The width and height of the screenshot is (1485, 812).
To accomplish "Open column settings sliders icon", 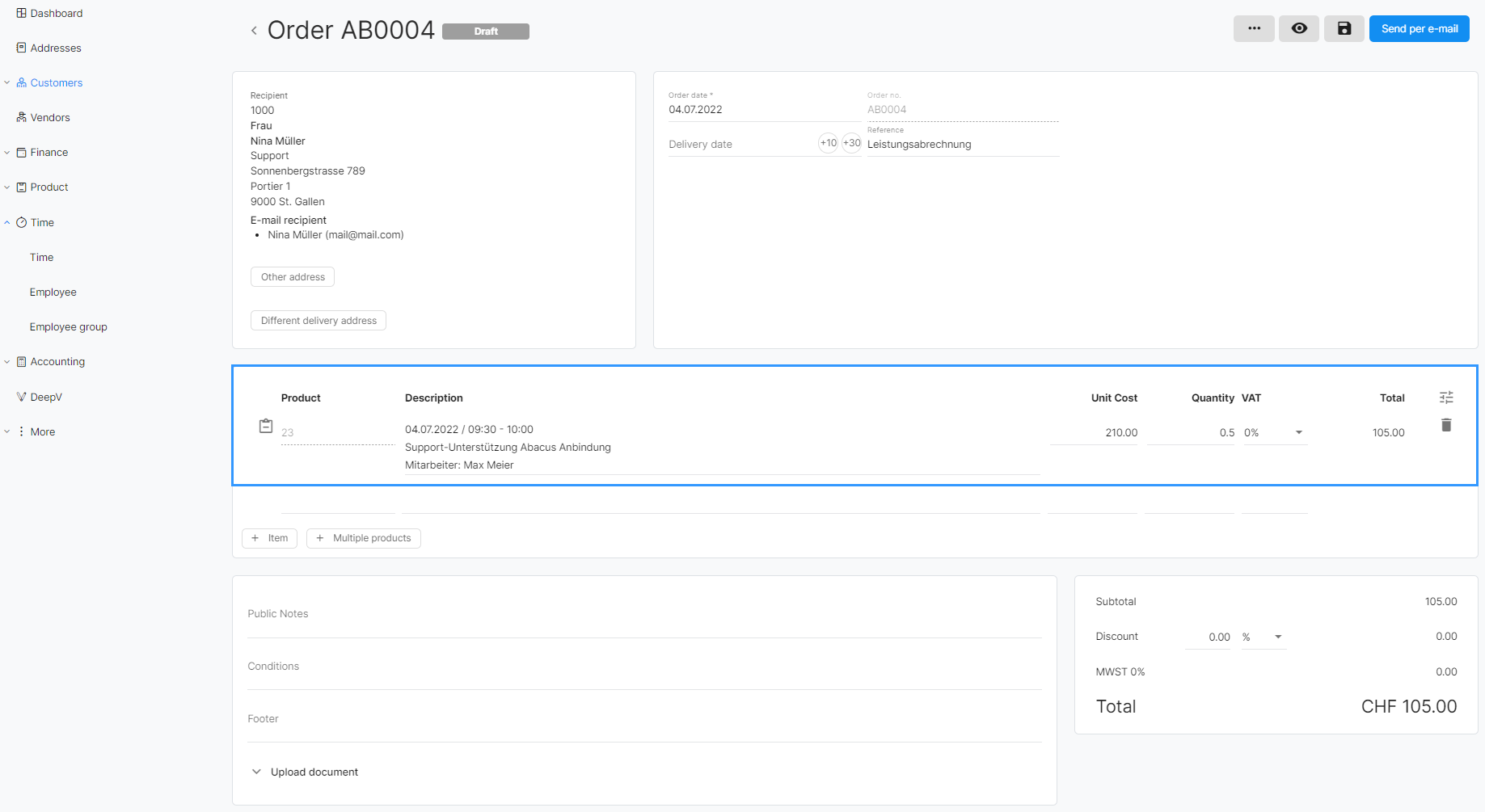I will pos(1446,398).
